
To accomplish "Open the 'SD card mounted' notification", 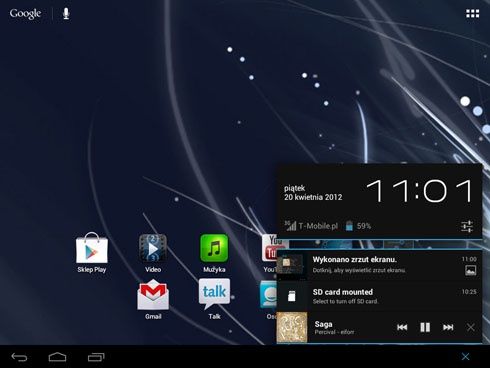I will click(380, 296).
